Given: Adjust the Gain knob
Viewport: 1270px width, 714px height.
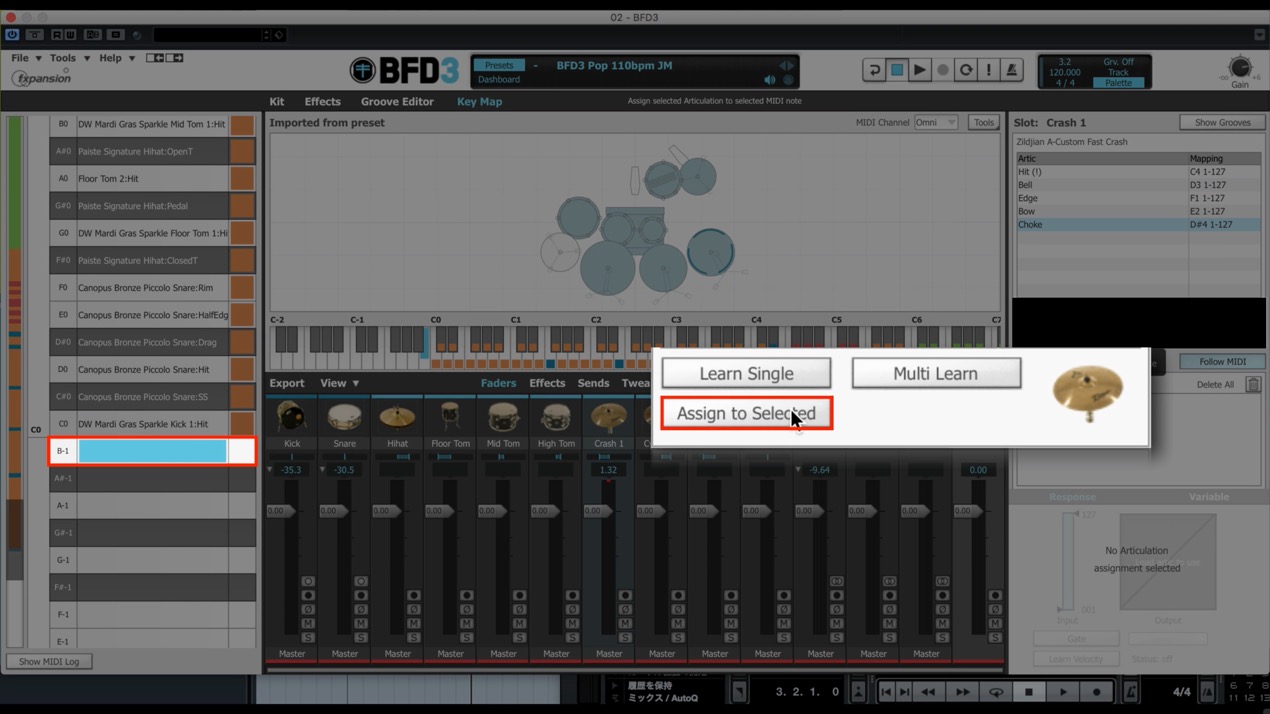Looking at the screenshot, I should pyautogui.click(x=1240, y=68).
